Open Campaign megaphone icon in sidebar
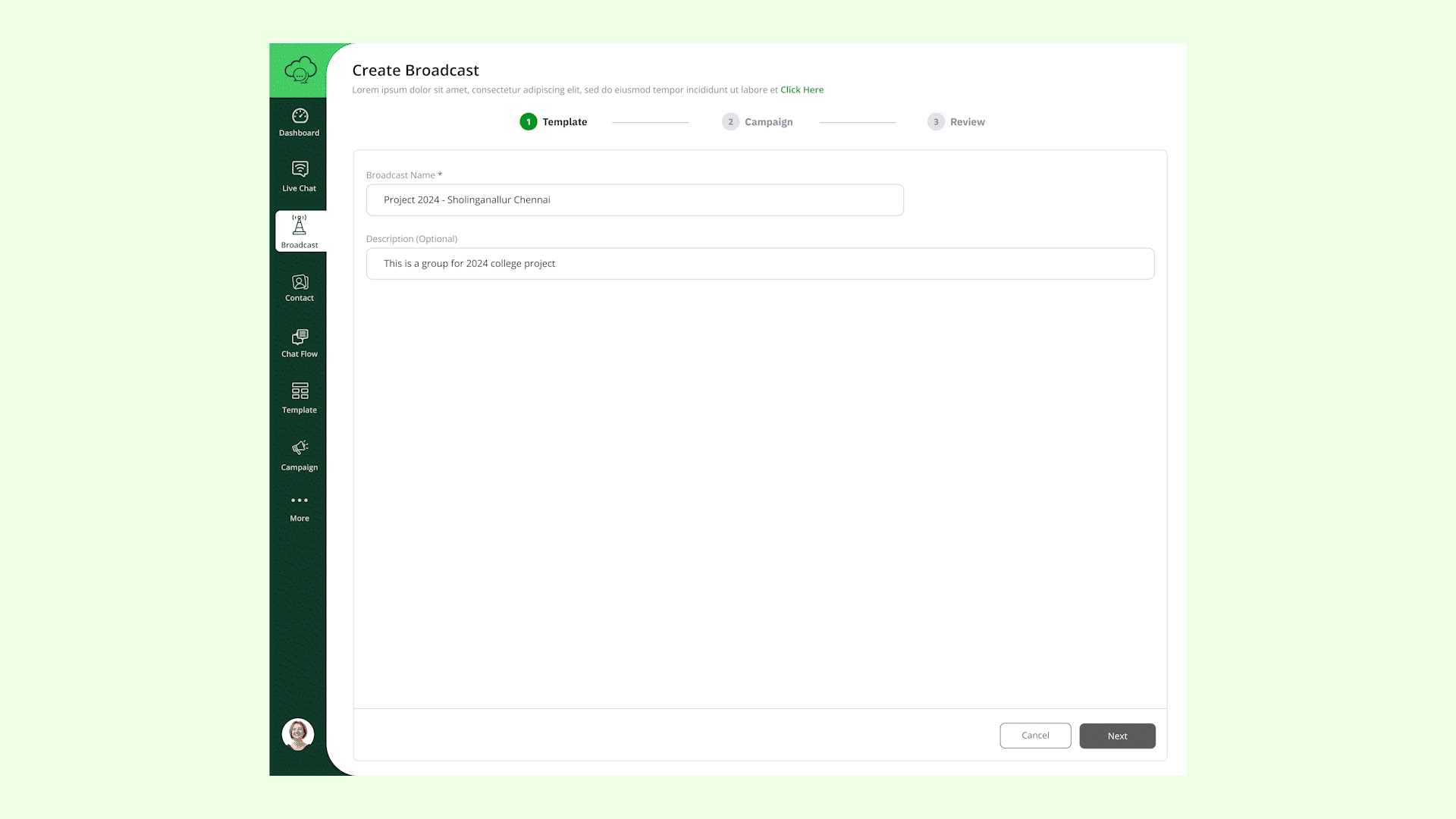 pyautogui.click(x=300, y=447)
